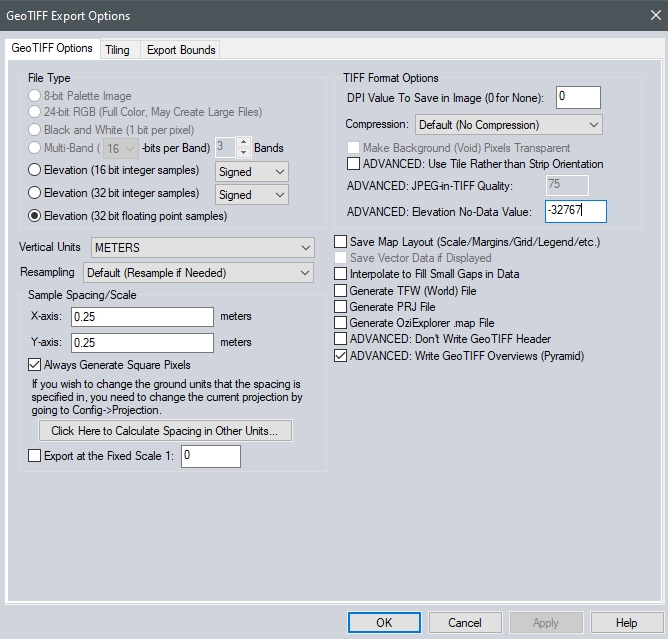668x639 pixels.
Task: Check Export at the Fixed Scale
Action: pos(36,456)
